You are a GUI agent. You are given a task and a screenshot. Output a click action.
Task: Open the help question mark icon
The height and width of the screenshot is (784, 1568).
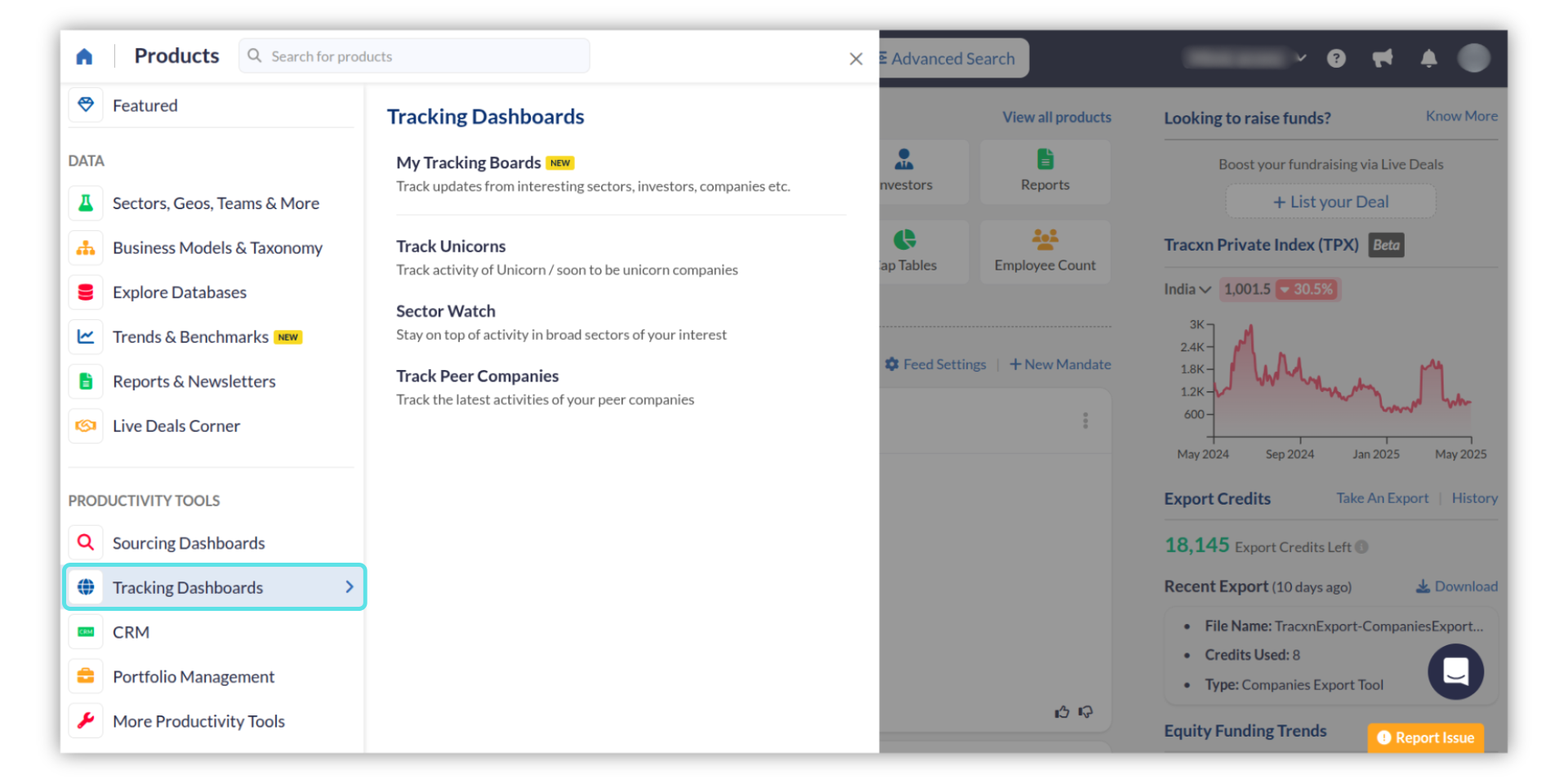[x=1336, y=59]
